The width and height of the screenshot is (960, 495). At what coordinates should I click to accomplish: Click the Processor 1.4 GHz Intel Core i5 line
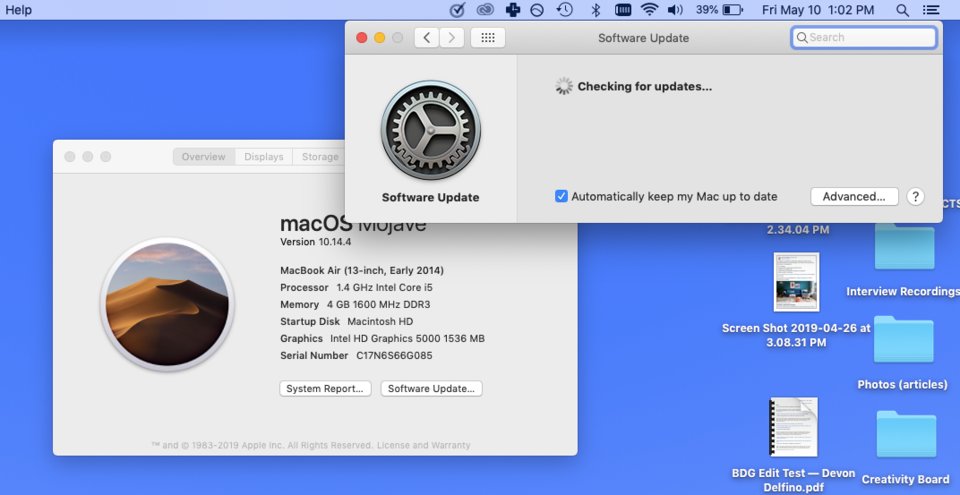356,288
